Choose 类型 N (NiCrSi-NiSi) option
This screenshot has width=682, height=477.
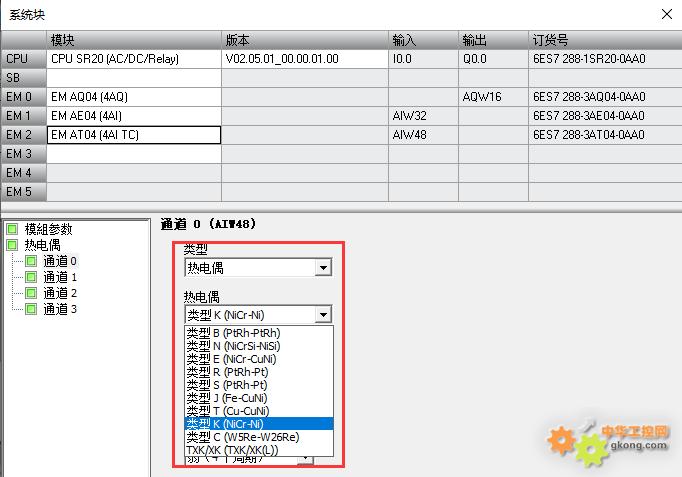[259, 346]
